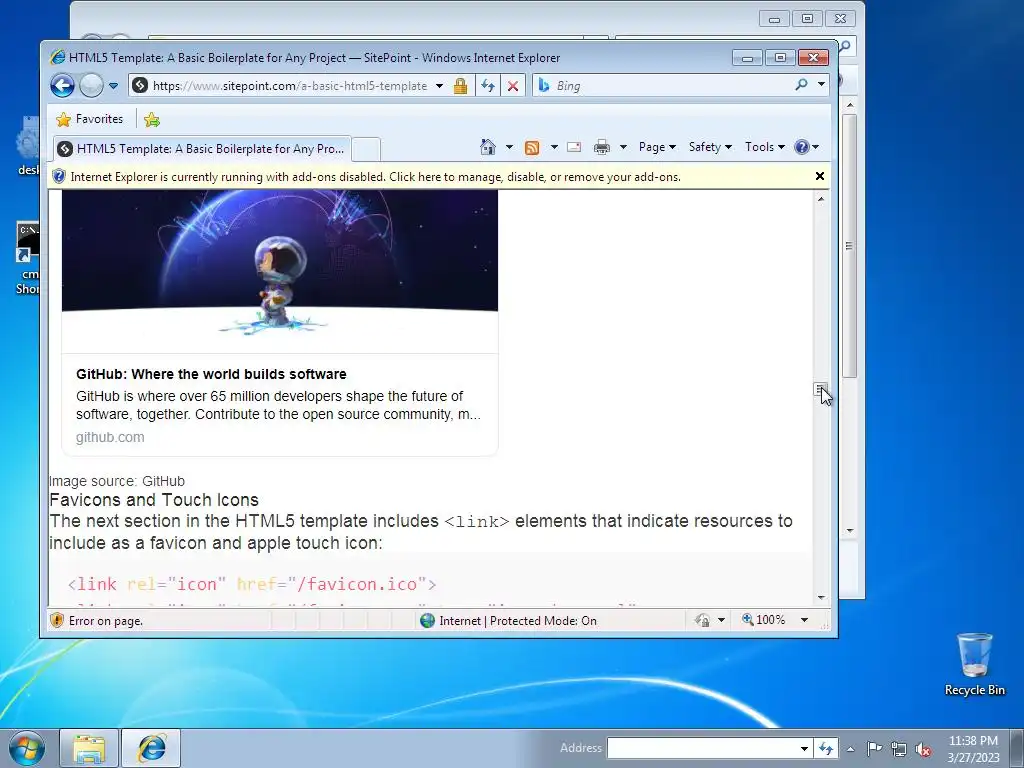The height and width of the screenshot is (768, 1024).
Task: Click the network tray icon
Action: (x=899, y=749)
